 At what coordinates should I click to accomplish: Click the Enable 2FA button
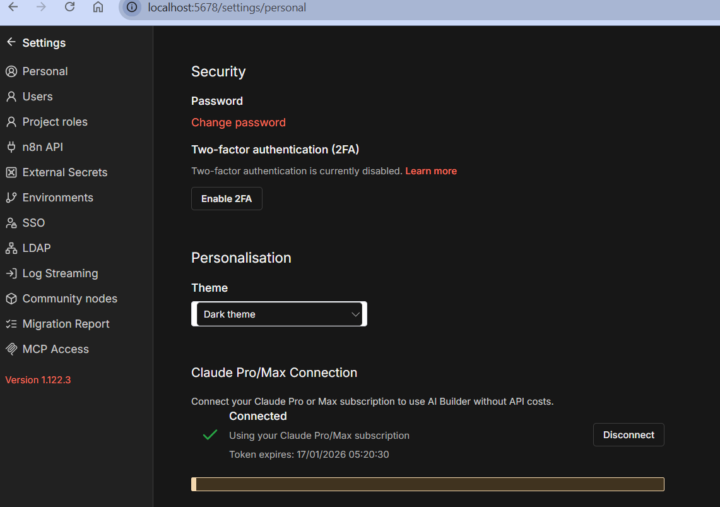227,198
